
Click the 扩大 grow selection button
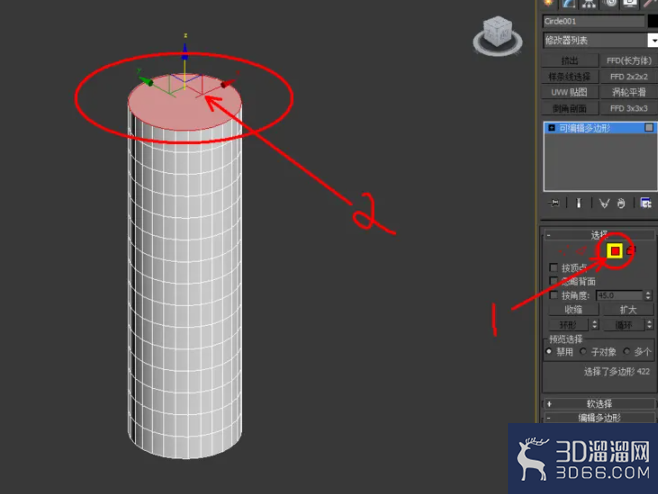(628, 310)
